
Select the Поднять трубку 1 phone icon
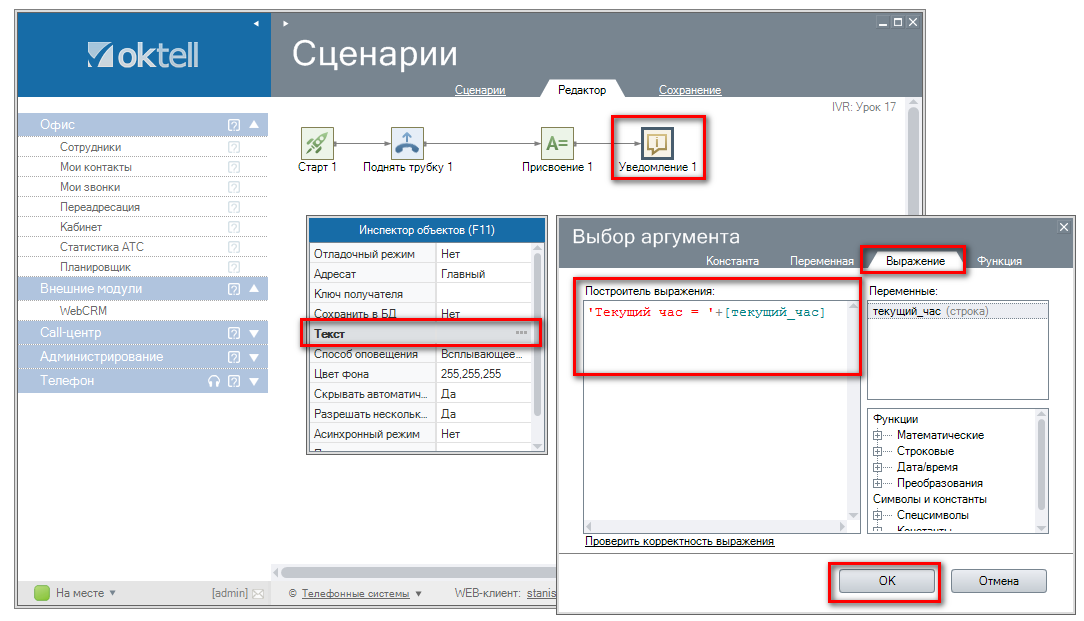tap(407, 143)
